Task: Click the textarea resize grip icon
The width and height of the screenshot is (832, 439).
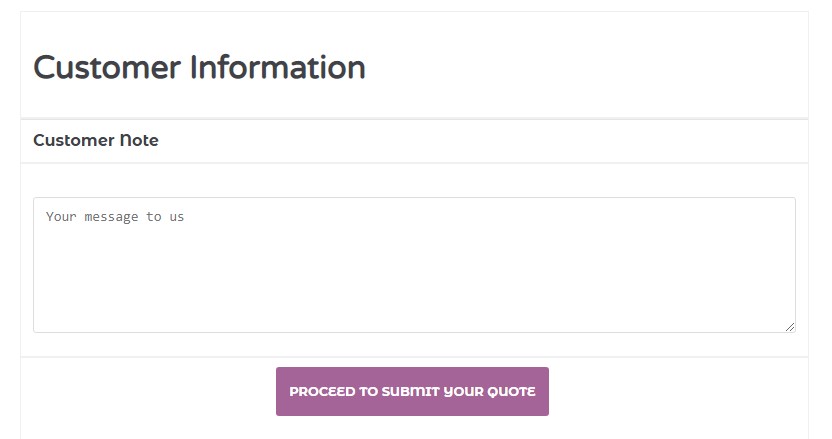Action: point(790,326)
